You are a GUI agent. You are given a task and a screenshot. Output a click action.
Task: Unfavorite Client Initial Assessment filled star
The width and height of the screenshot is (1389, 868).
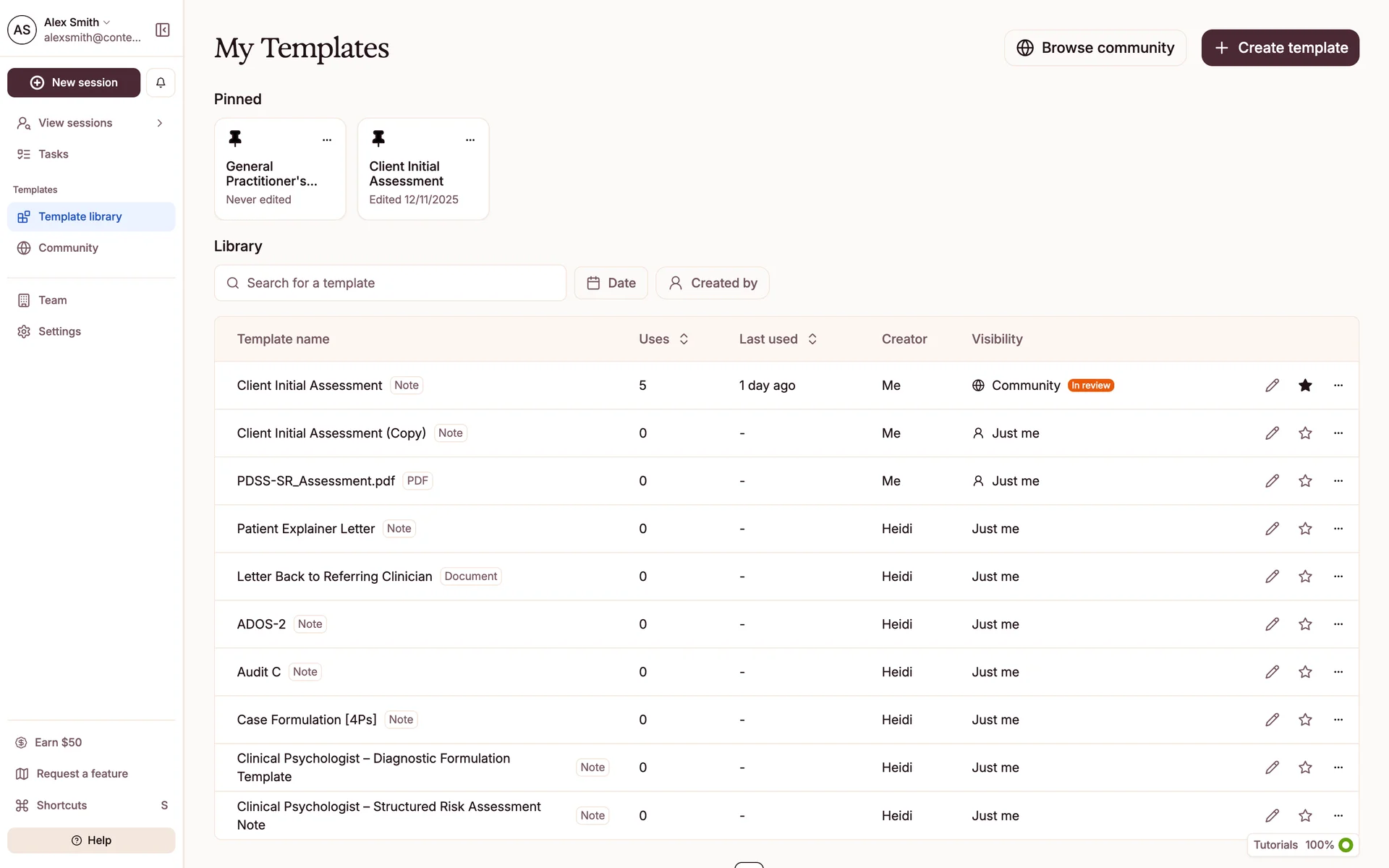pyautogui.click(x=1305, y=386)
